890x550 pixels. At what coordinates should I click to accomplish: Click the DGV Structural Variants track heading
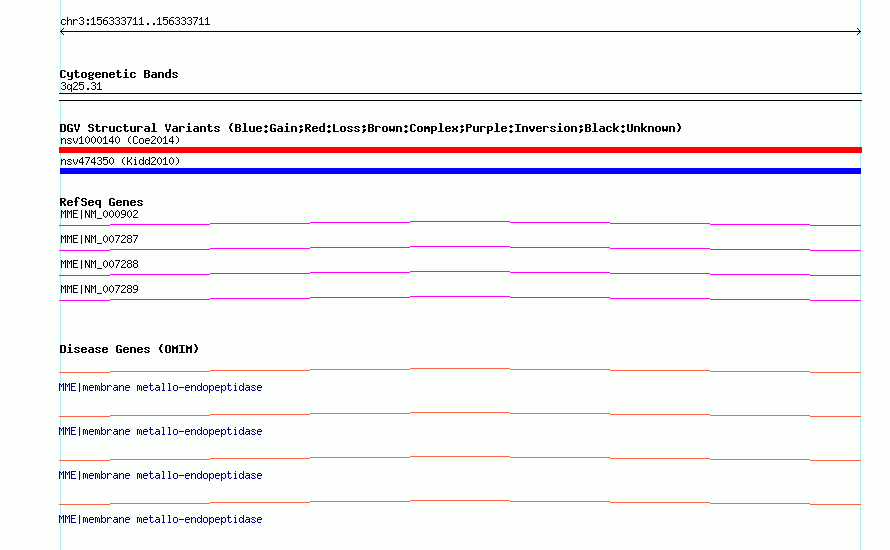[371, 128]
